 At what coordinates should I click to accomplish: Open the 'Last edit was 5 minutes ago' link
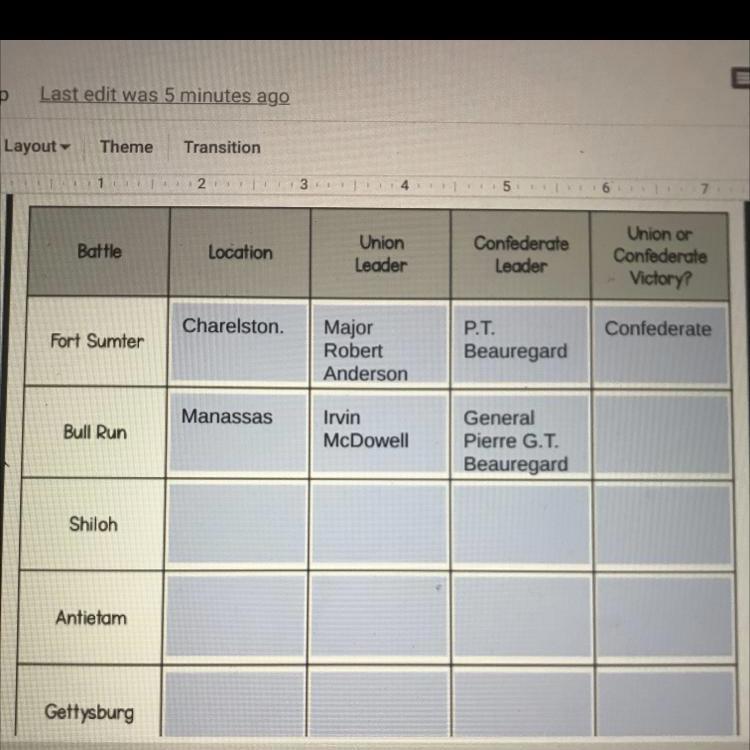pos(165,95)
